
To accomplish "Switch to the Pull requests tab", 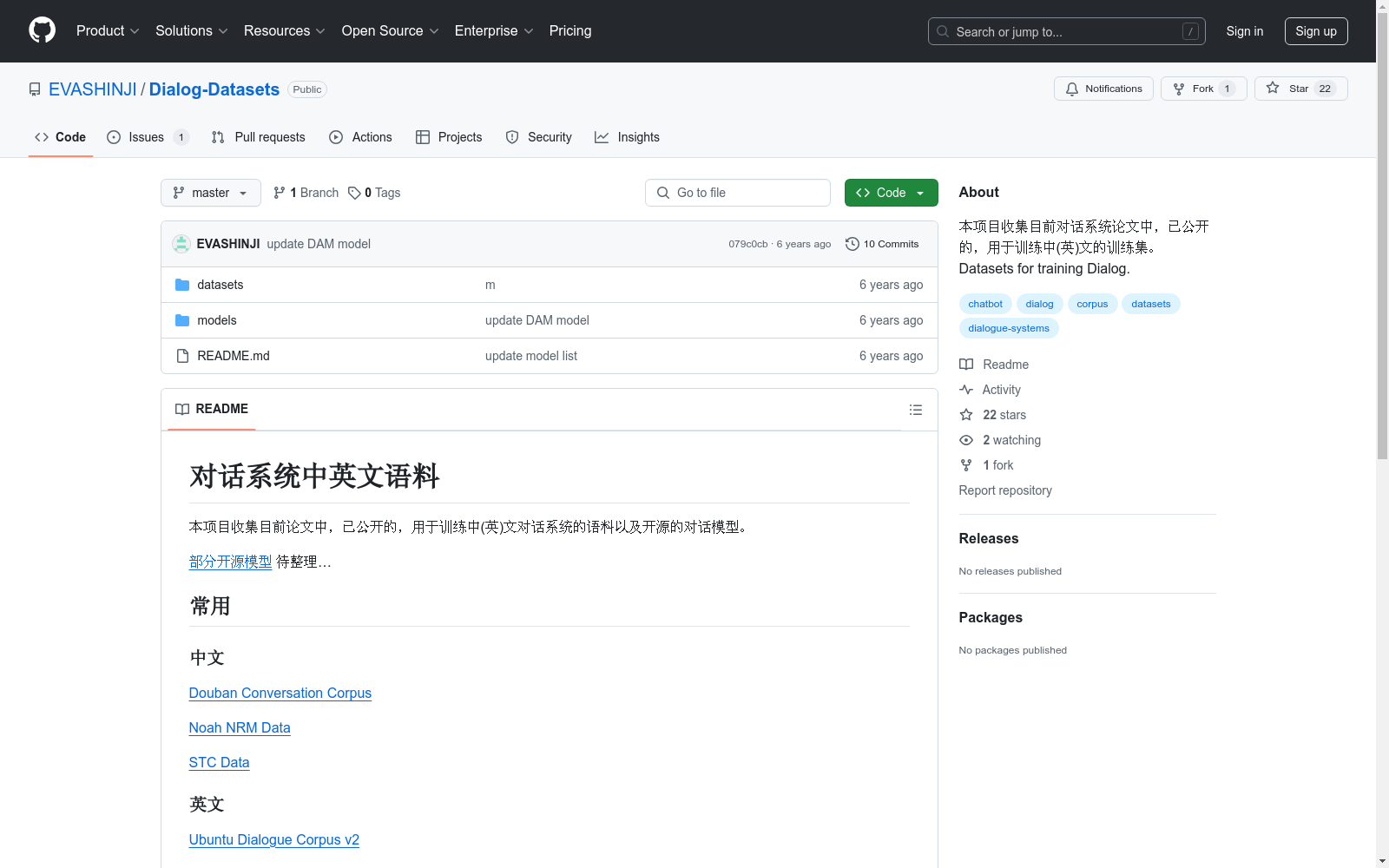I will pos(258,137).
